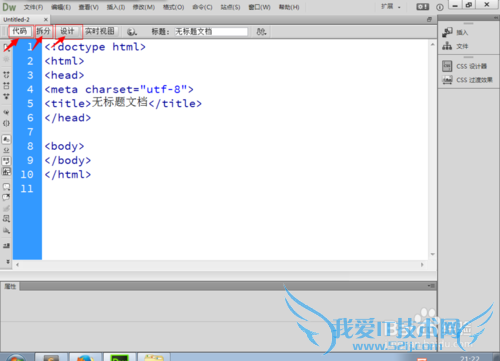Open the 修改(M) menu
Viewport: 500px width, 361px height.
pos(144,7)
